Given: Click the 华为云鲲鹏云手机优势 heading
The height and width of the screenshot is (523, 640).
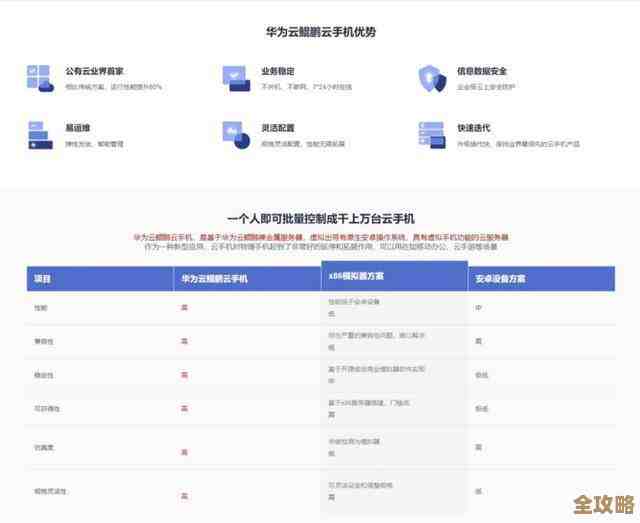Looking at the screenshot, I should tap(320, 32).
